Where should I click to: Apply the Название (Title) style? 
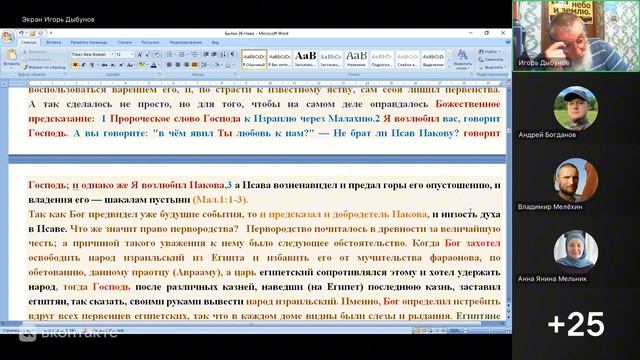(x=356, y=59)
